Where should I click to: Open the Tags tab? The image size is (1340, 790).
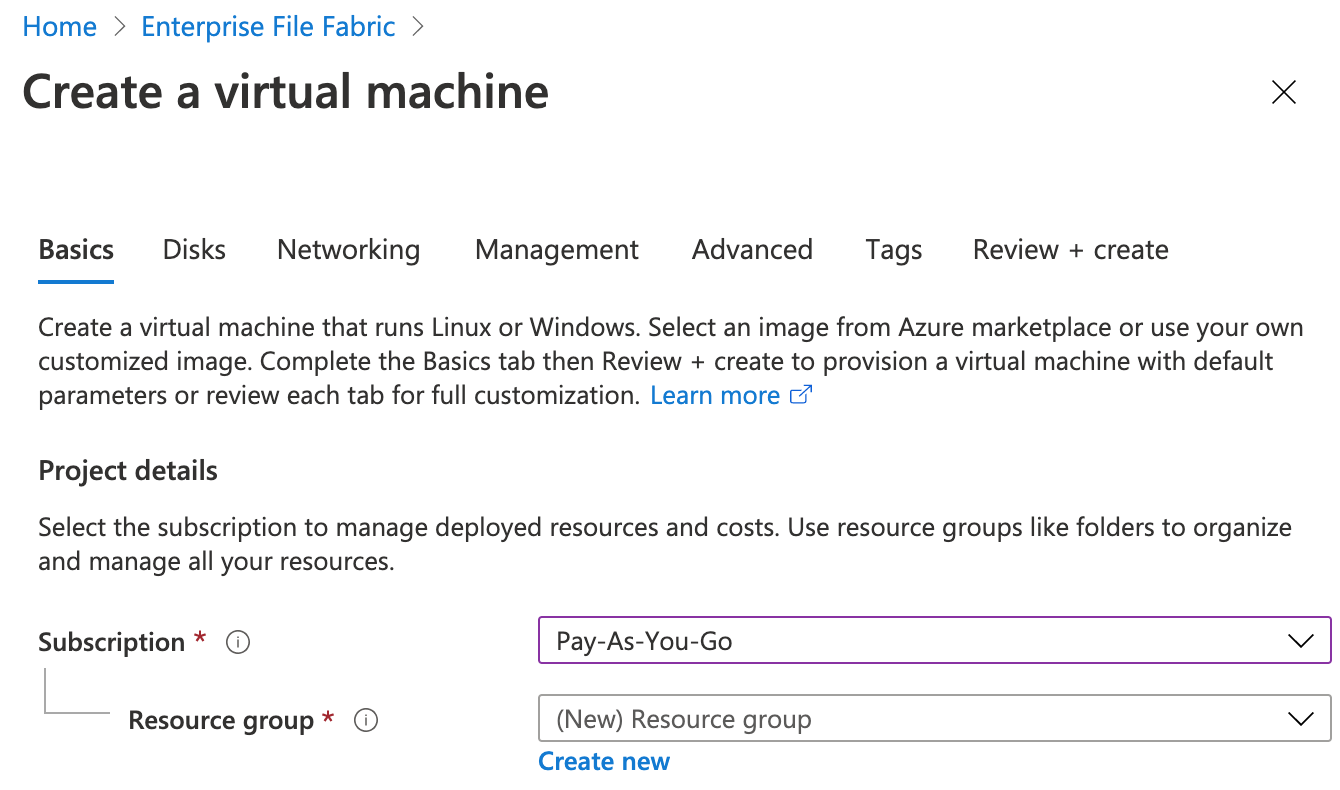[x=893, y=249]
